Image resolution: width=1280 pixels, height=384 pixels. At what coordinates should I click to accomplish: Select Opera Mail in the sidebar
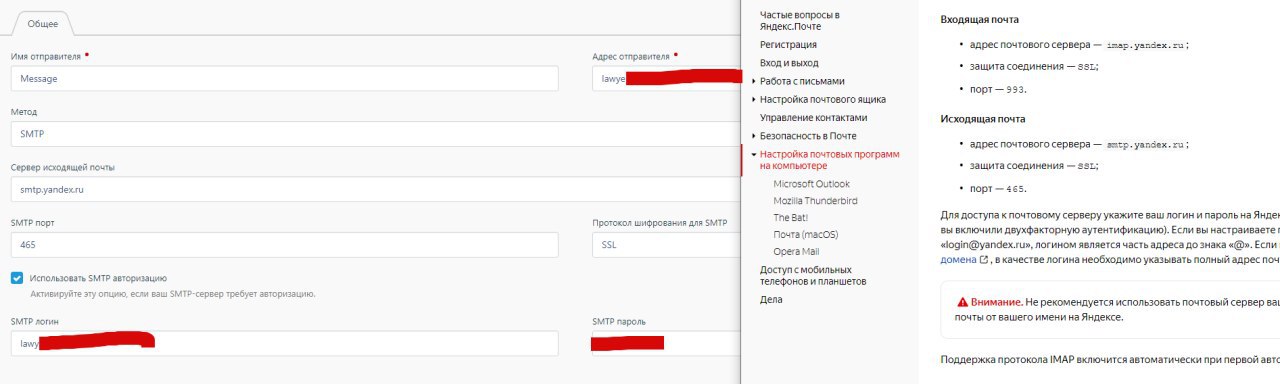coord(796,251)
